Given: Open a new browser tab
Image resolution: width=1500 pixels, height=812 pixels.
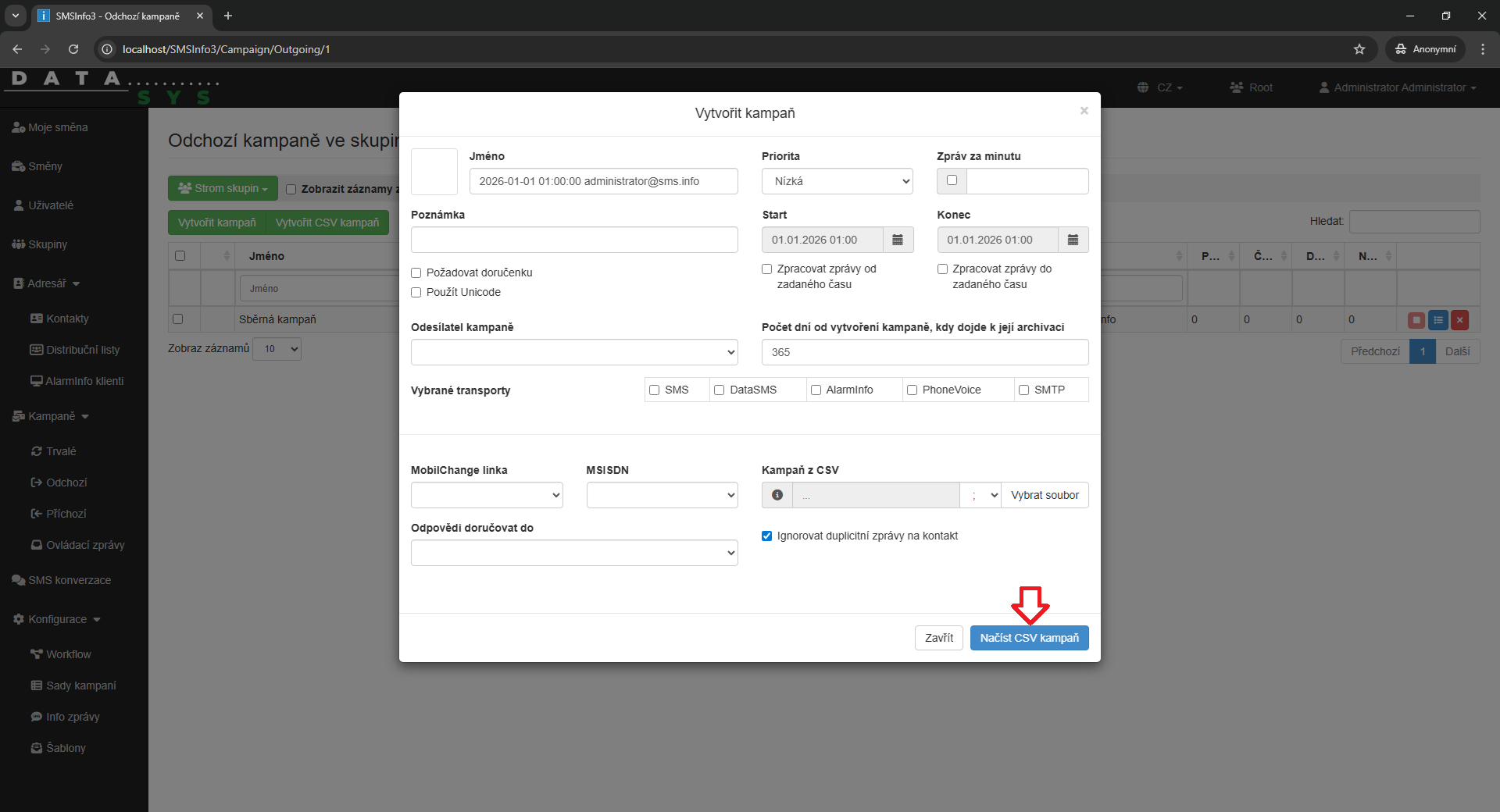Looking at the screenshot, I should tap(228, 16).
